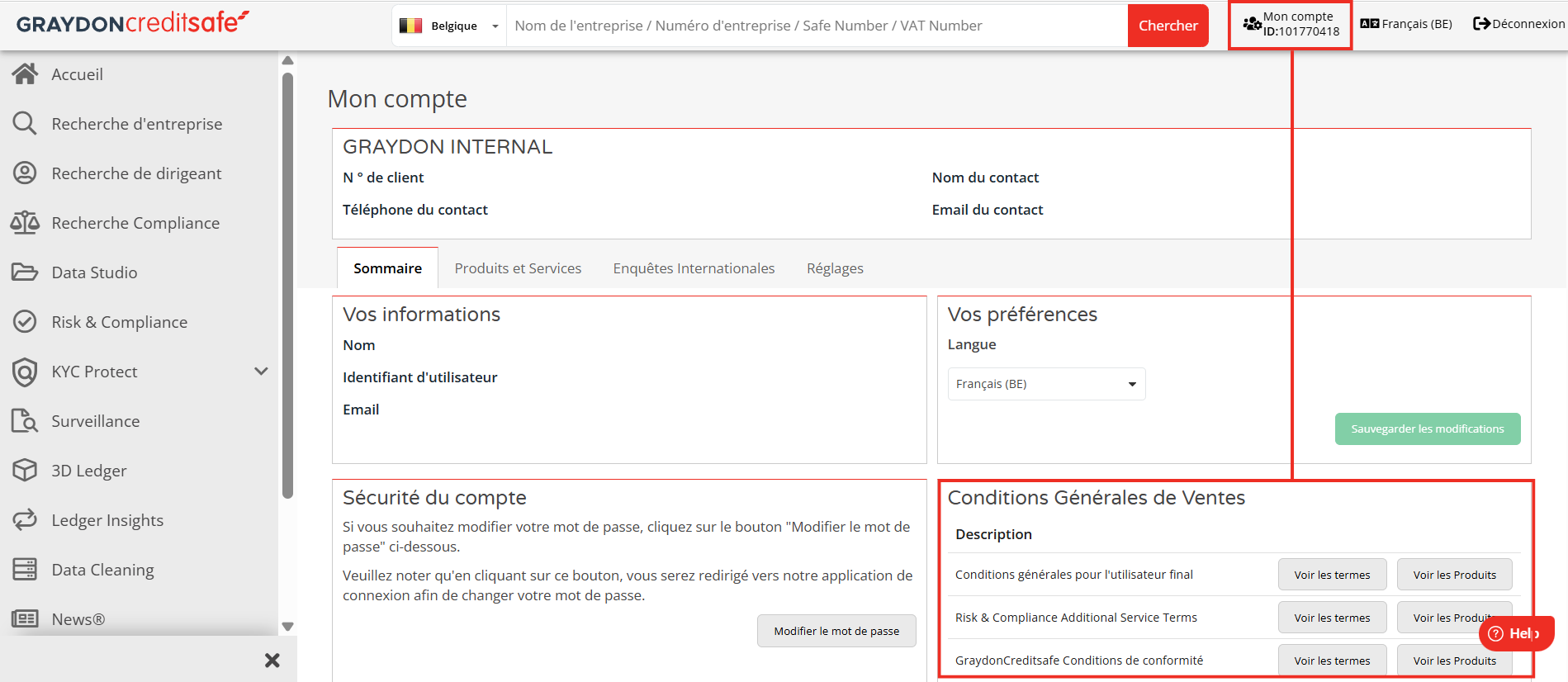Click the Surveillance document-search icon
Screen dimensions: 1568x682
click(x=25, y=421)
